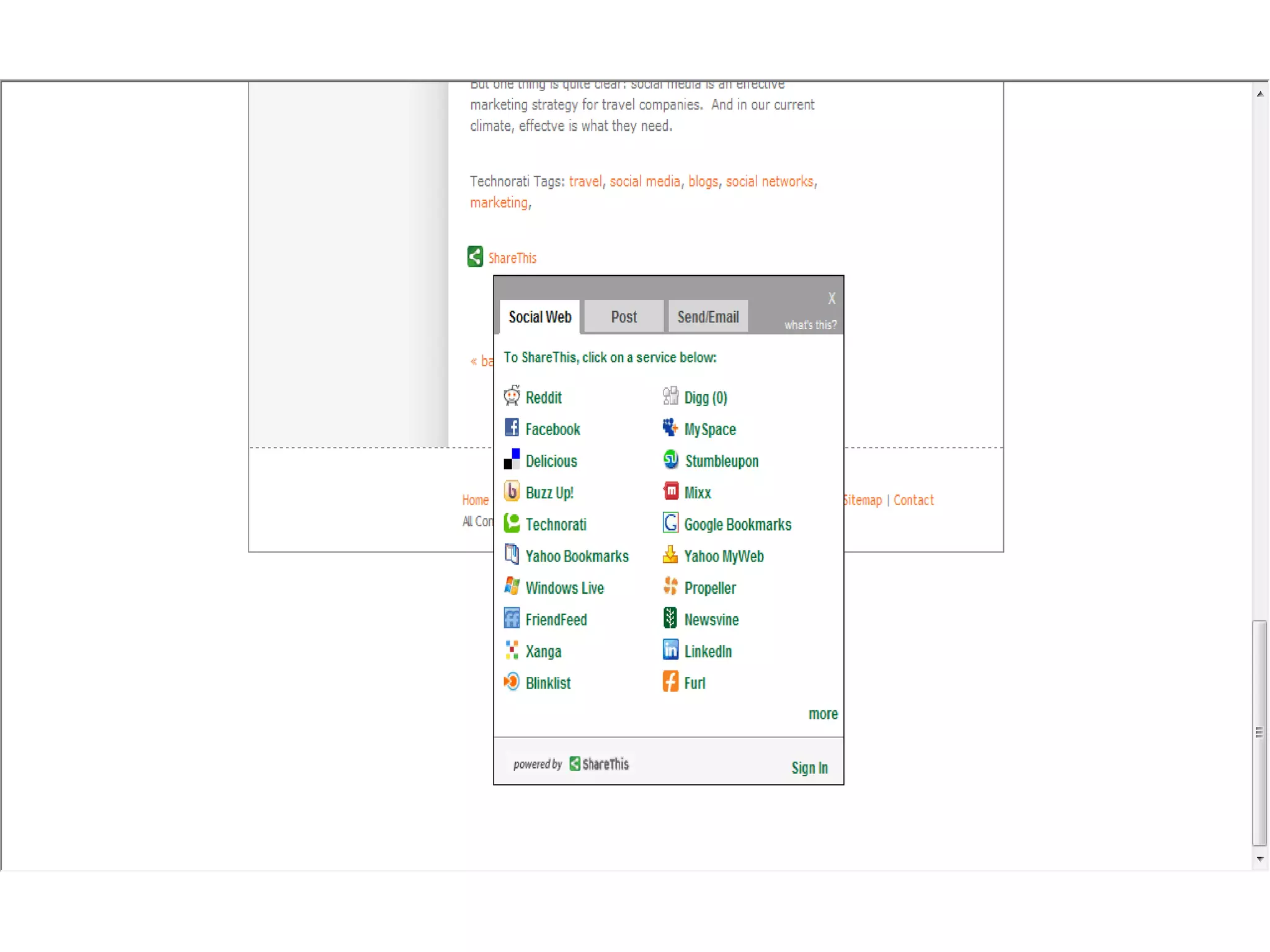1270x952 pixels.
Task: Open the travel Technorati tag
Action: [x=585, y=182]
